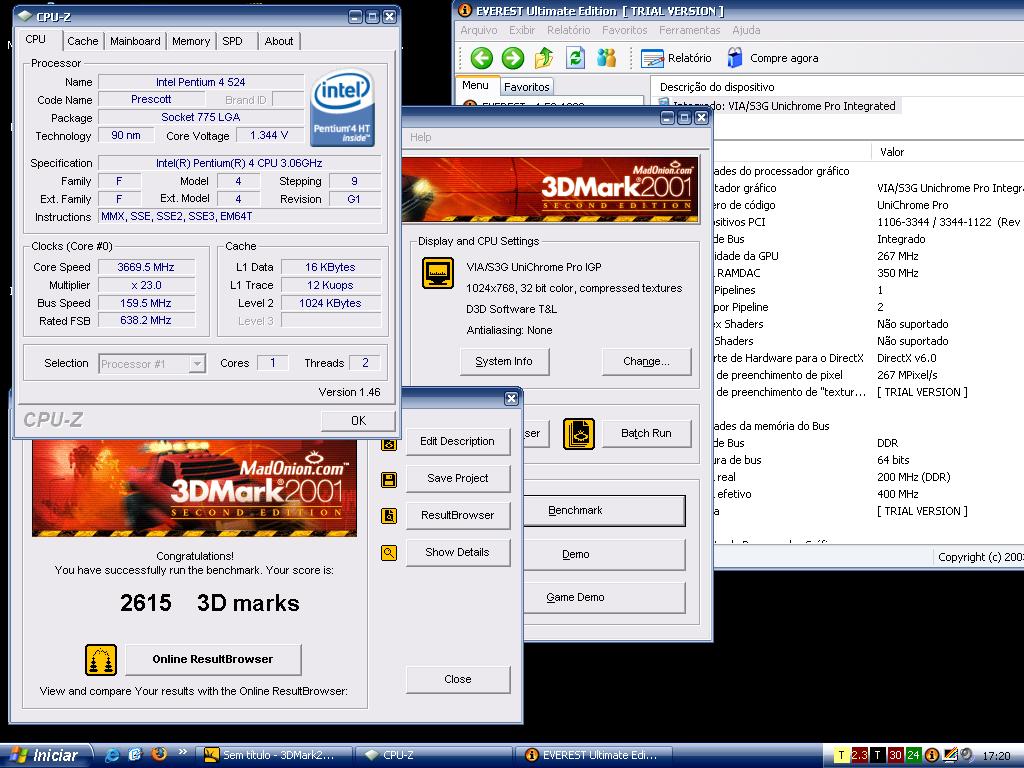Click Show Details magnifier icon
Image resolution: width=1024 pixels, height=768 pixels.
[x=389, y=553]
